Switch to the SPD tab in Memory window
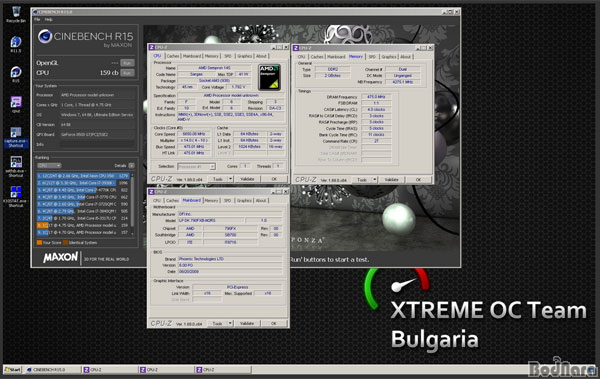Screen dimensions: 600x379 (372, 57)
